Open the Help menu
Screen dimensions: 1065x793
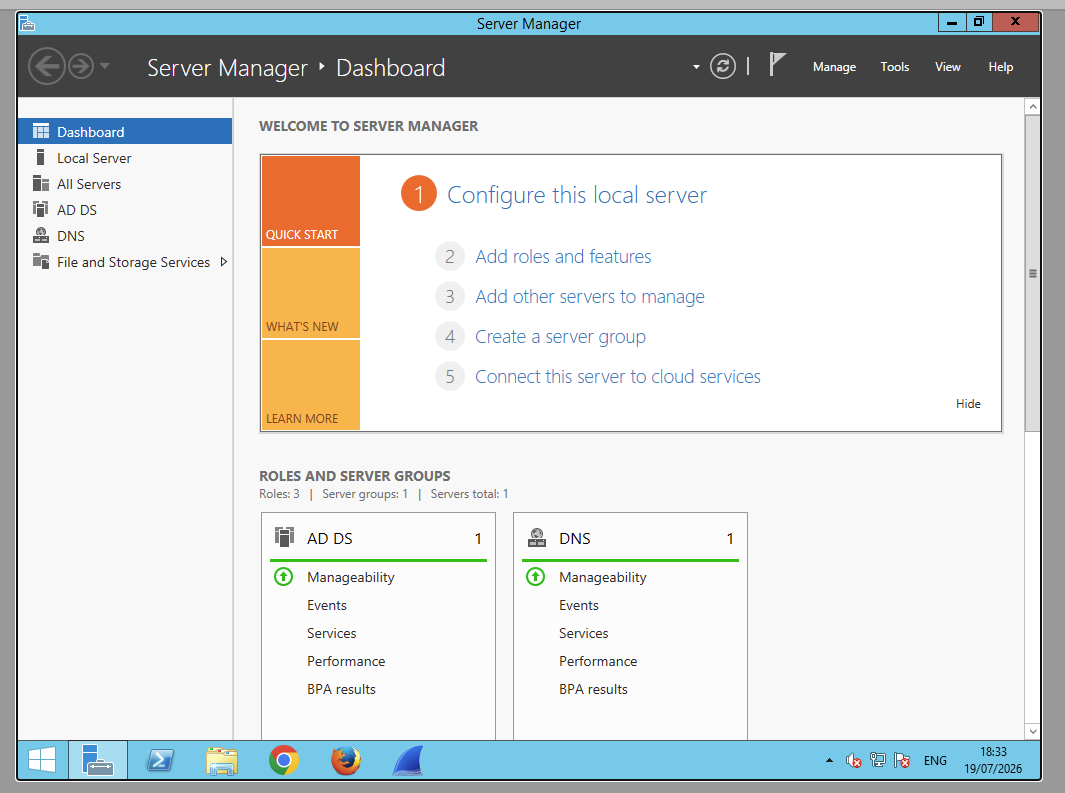pos(1000,67)
